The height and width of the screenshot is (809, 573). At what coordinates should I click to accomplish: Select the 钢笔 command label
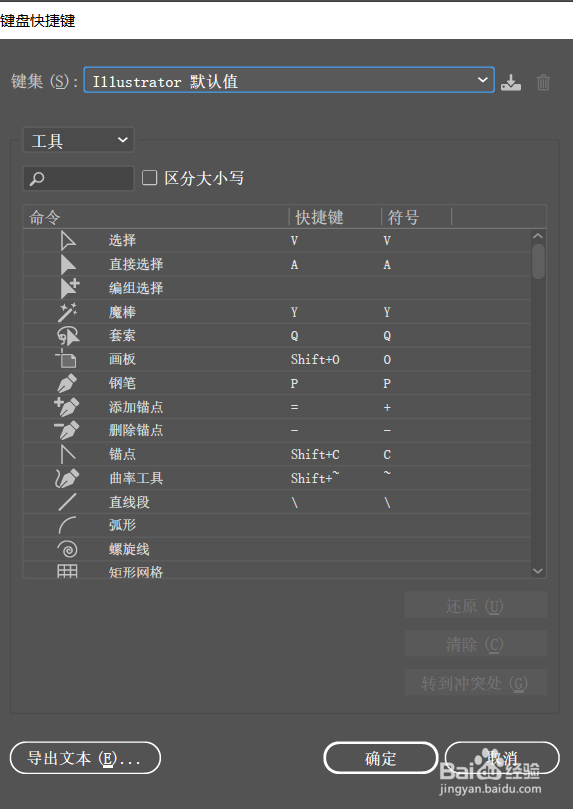[122, 383]
